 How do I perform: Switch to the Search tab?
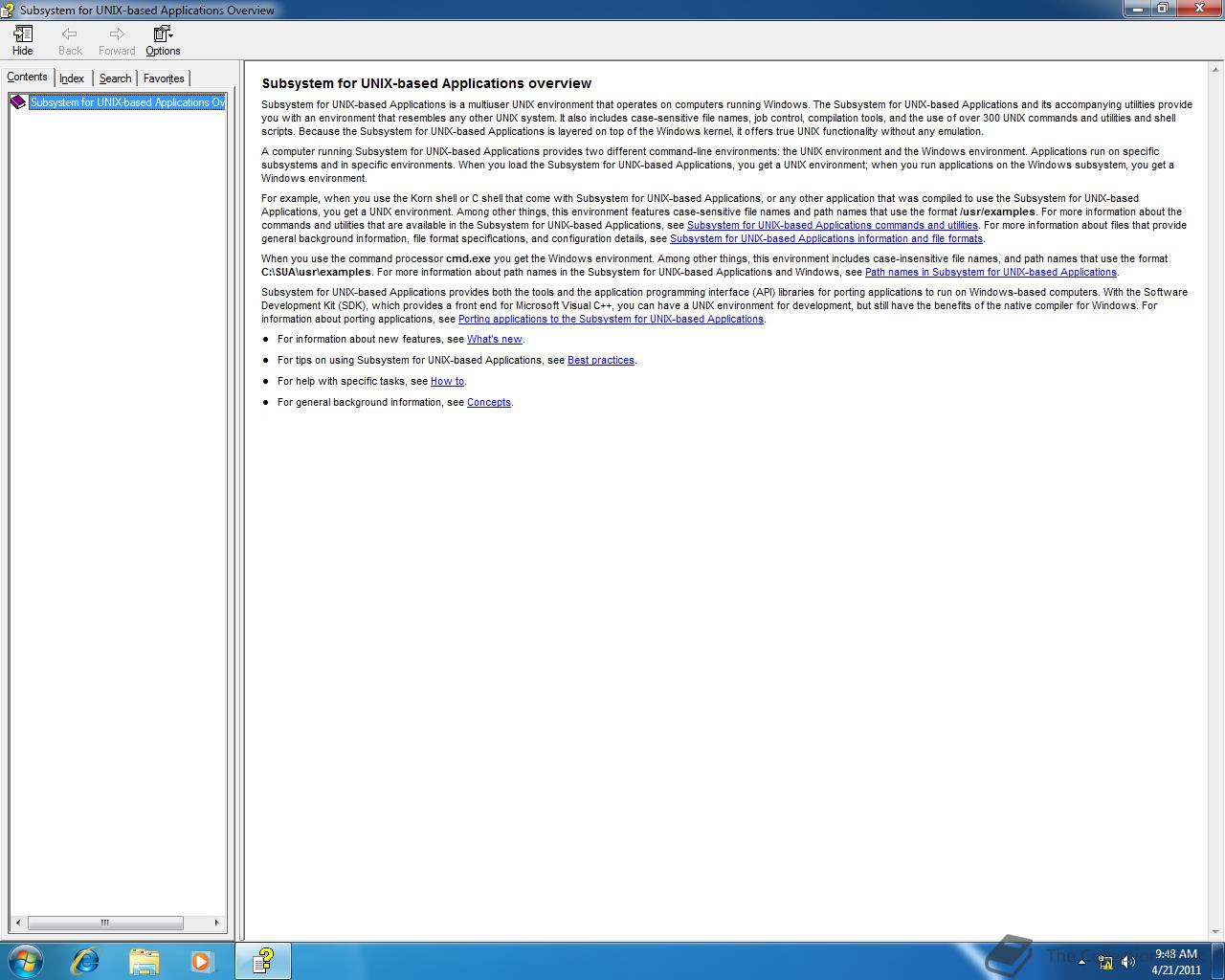click(115, 78)
